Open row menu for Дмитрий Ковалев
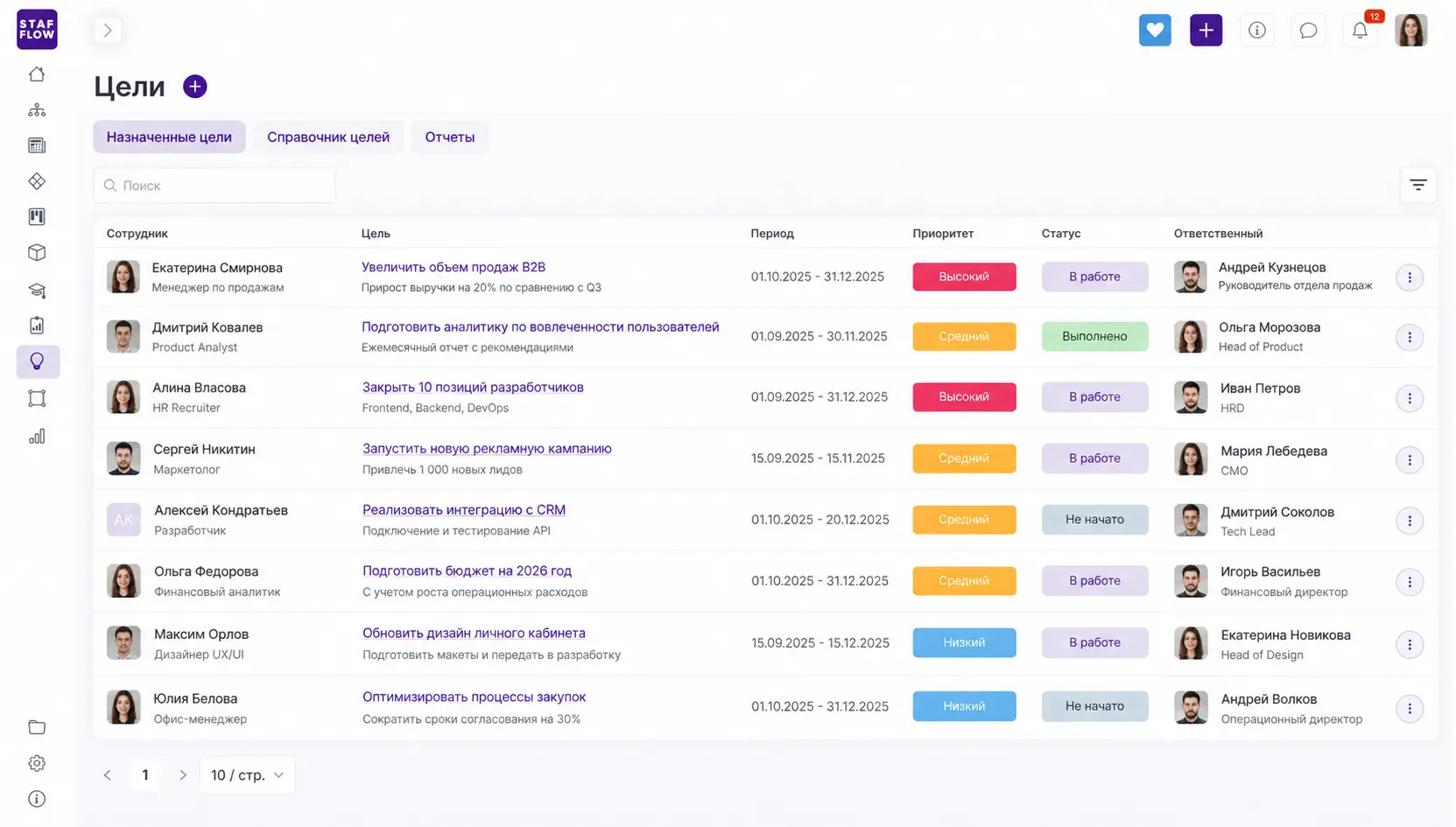The width and height of the screenshot is (1456, 827). pyautogui.click(x=1409, y=337)
